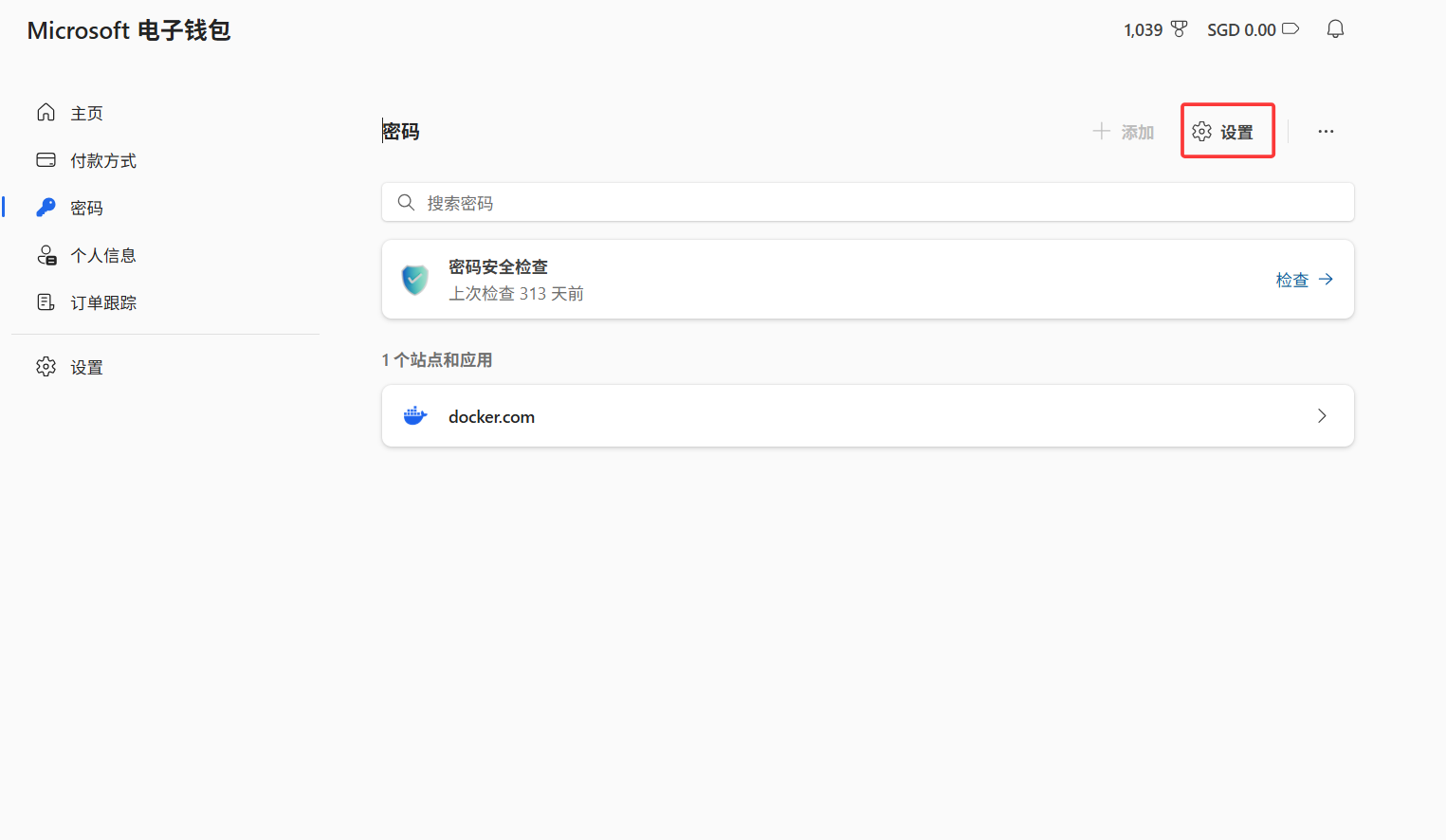The width and height of the screenshot is (1446, 840).
Task: Click the sidebar gear icon
Action: tap(46, 367)
